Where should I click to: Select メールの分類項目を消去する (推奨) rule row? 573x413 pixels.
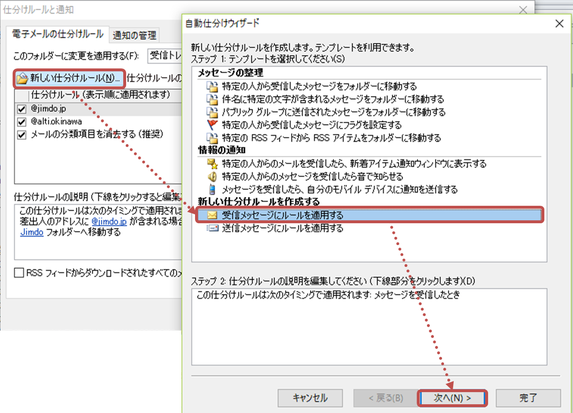point(98,135)
